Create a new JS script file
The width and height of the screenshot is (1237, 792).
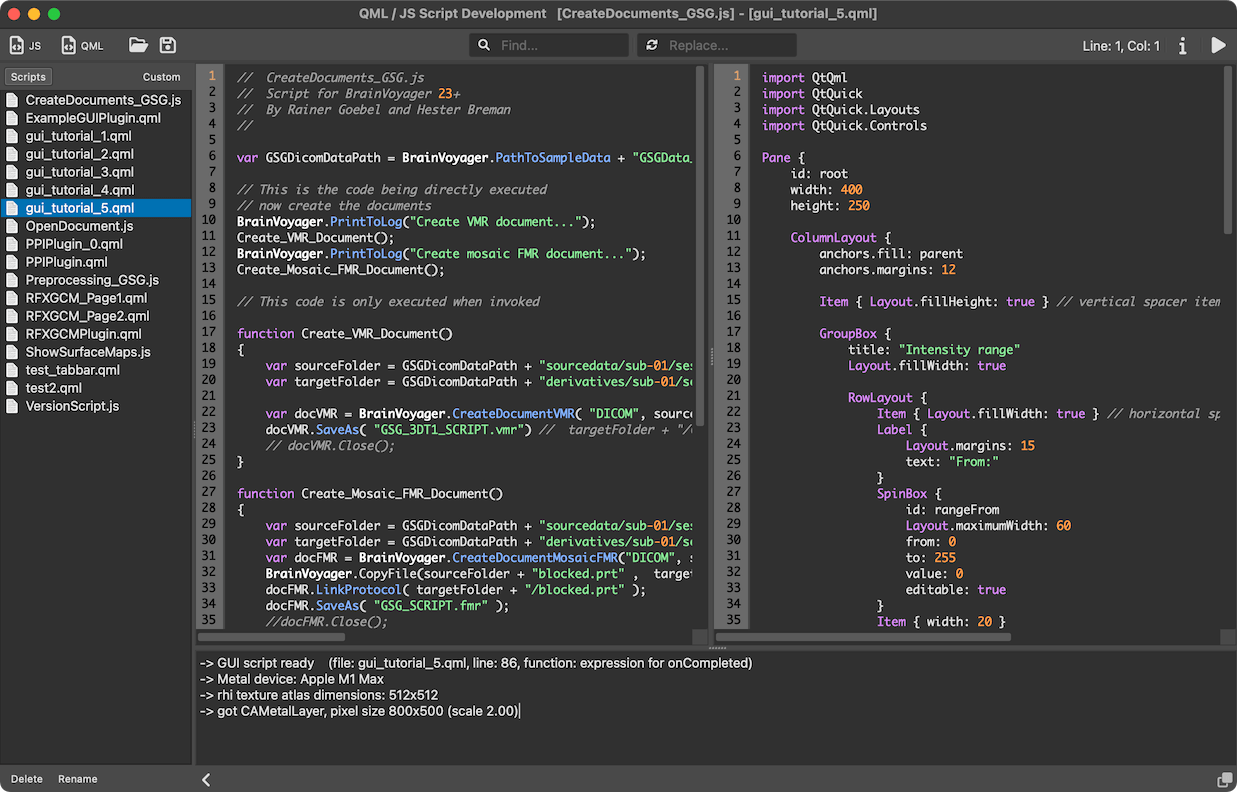click(24, 45)
